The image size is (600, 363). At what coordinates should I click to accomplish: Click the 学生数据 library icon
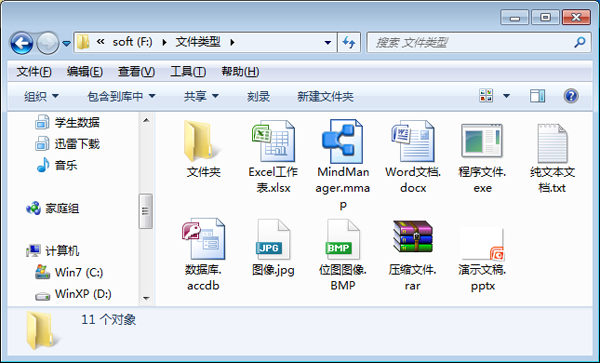[x=42, y=122]
